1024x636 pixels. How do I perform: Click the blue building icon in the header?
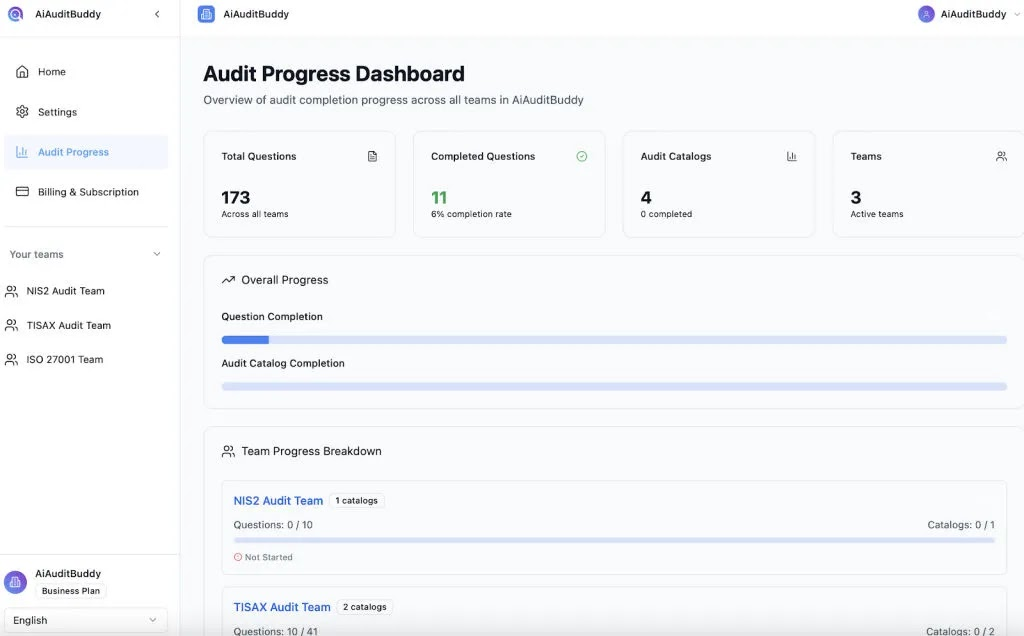pos(206,14)
